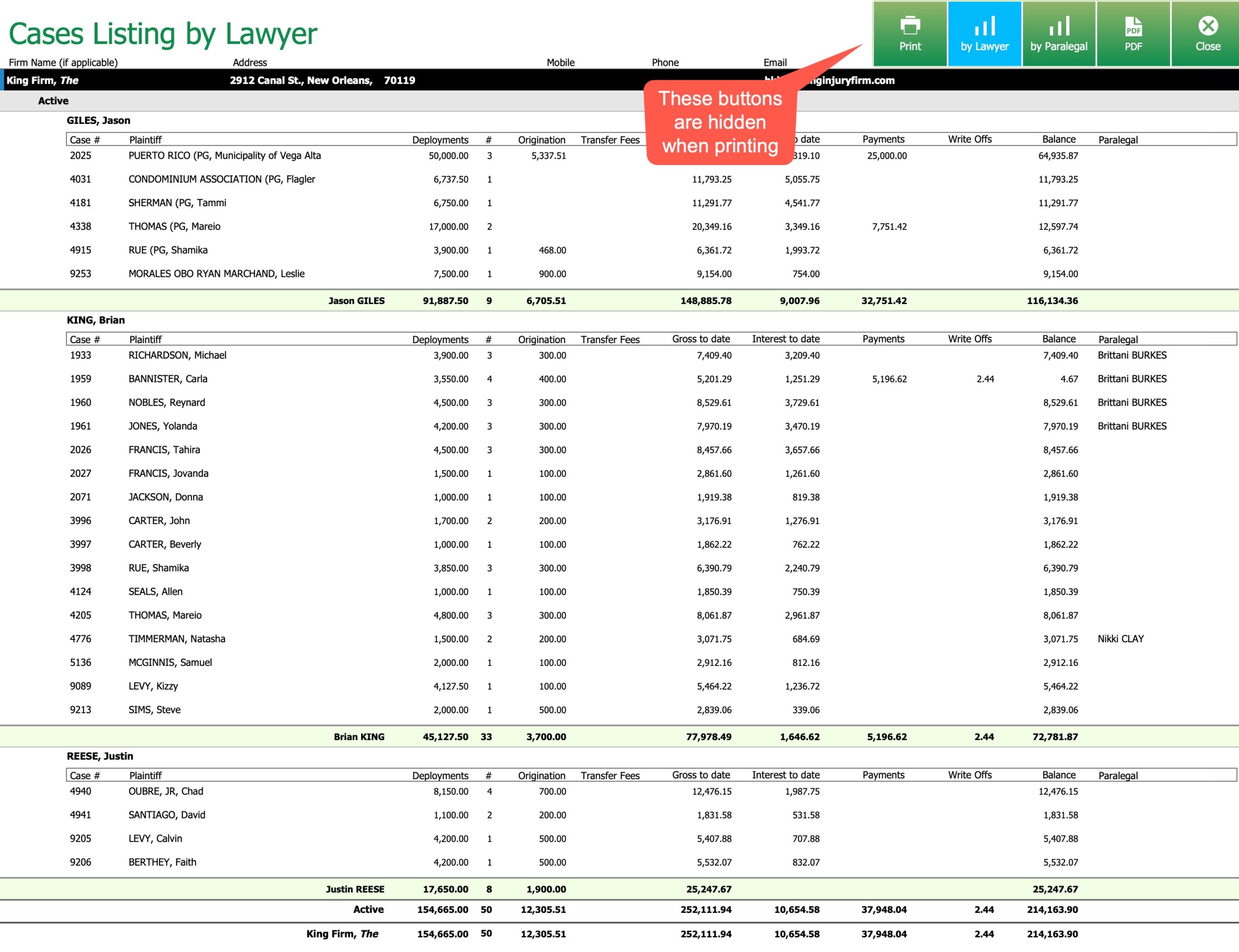Select case number 3998 for RUE, Shamika
This screenshot has height=952, width=1239.
coord(80,568)
